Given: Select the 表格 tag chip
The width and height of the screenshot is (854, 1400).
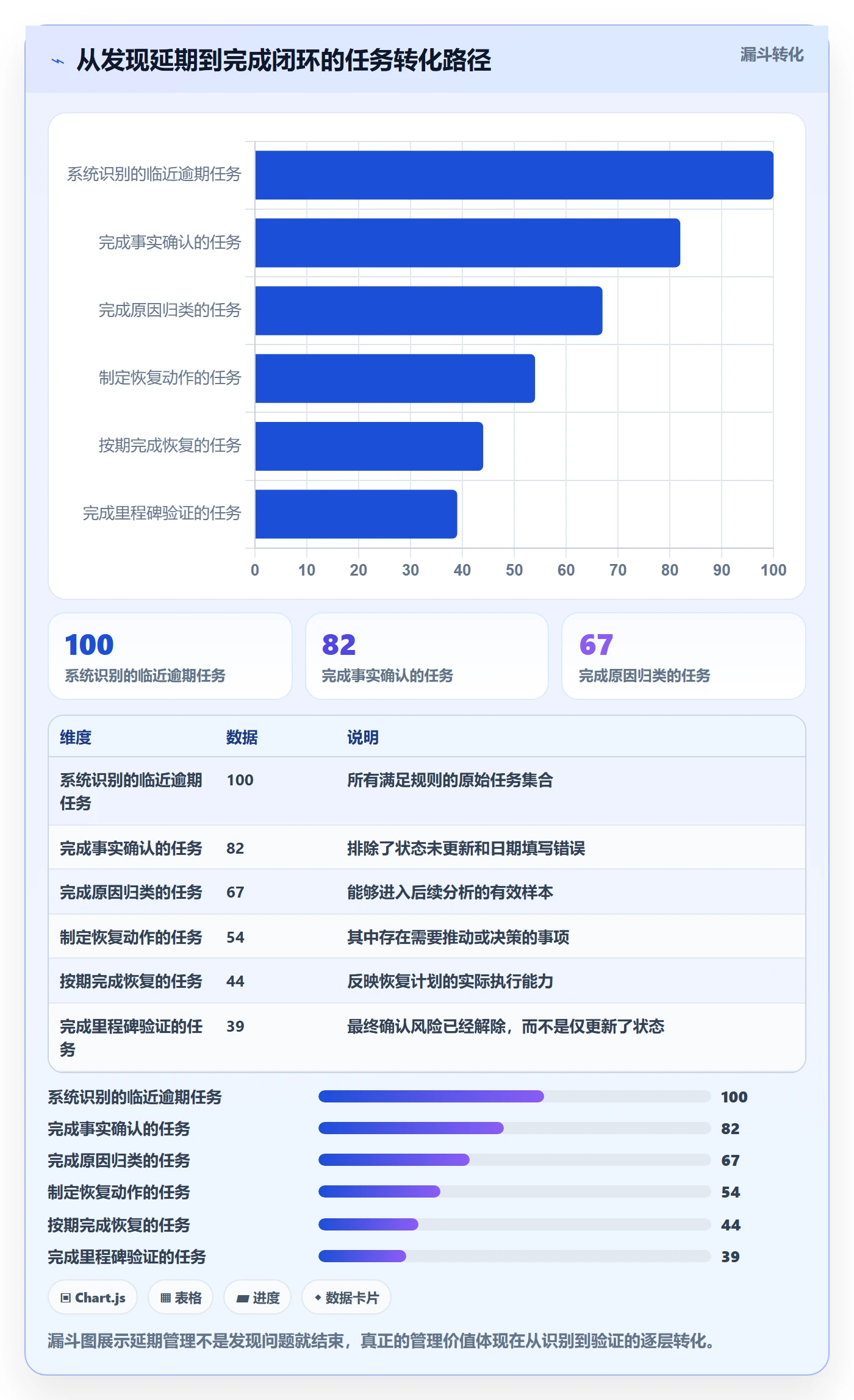Looking at the screenshot, I should point(181,1298).
